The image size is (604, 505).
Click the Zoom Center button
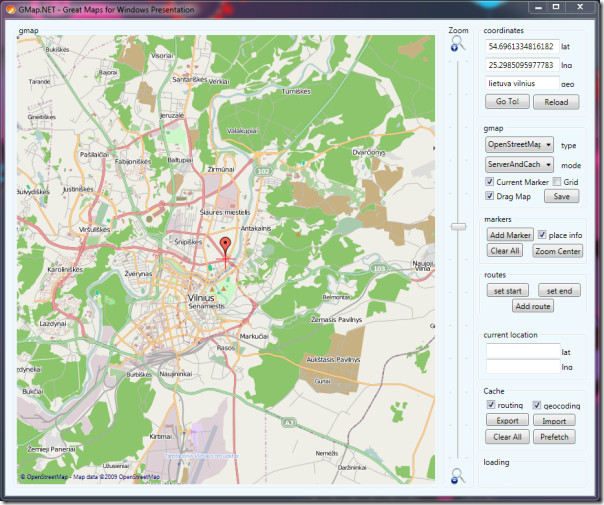click(x=557, y=251)
